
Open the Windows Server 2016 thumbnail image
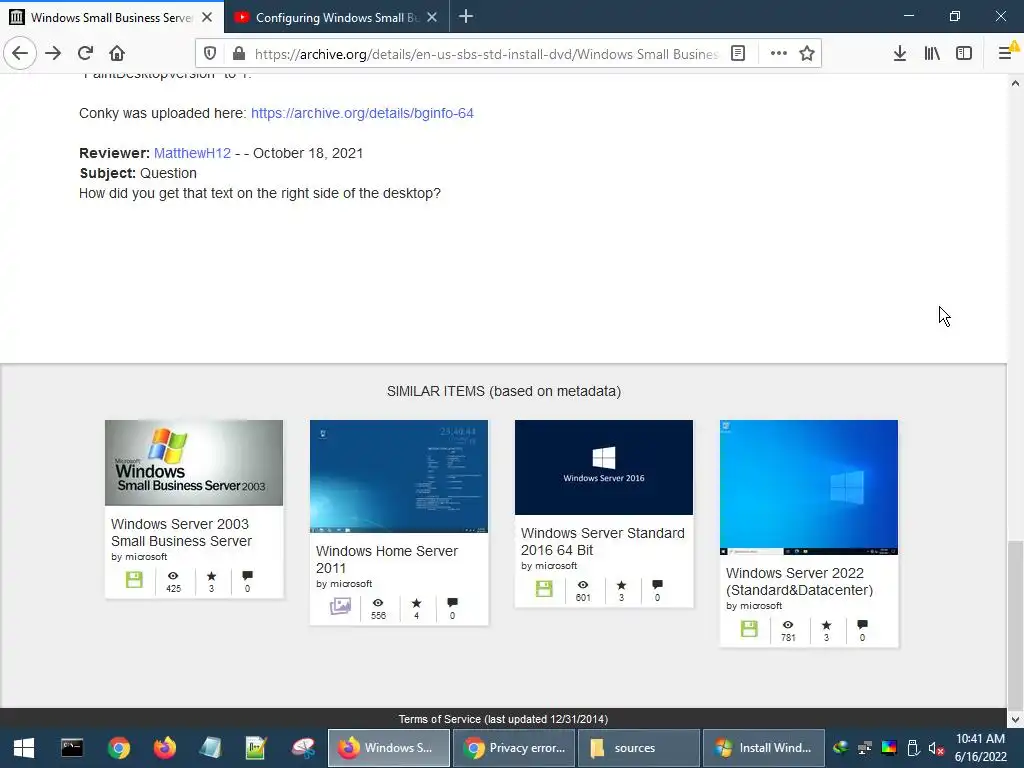tap(604, 467)
